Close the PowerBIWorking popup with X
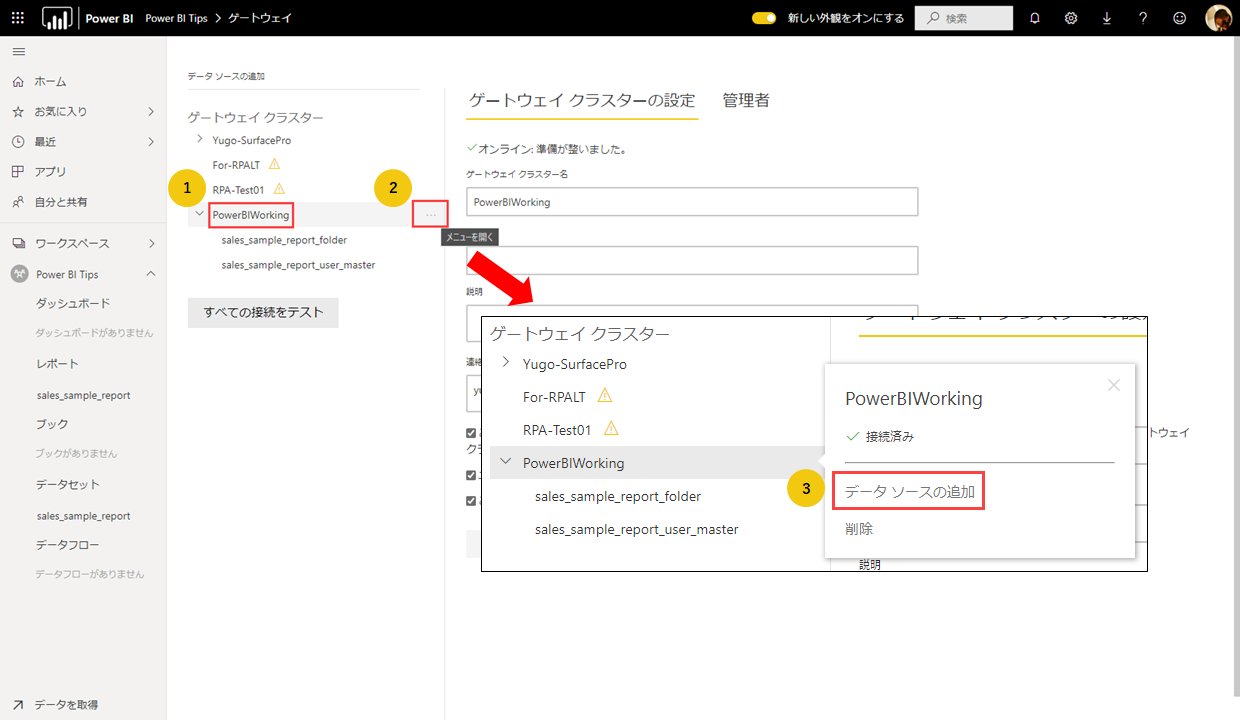Screen dimensions: 1240x720 [x=1114, y=385]
